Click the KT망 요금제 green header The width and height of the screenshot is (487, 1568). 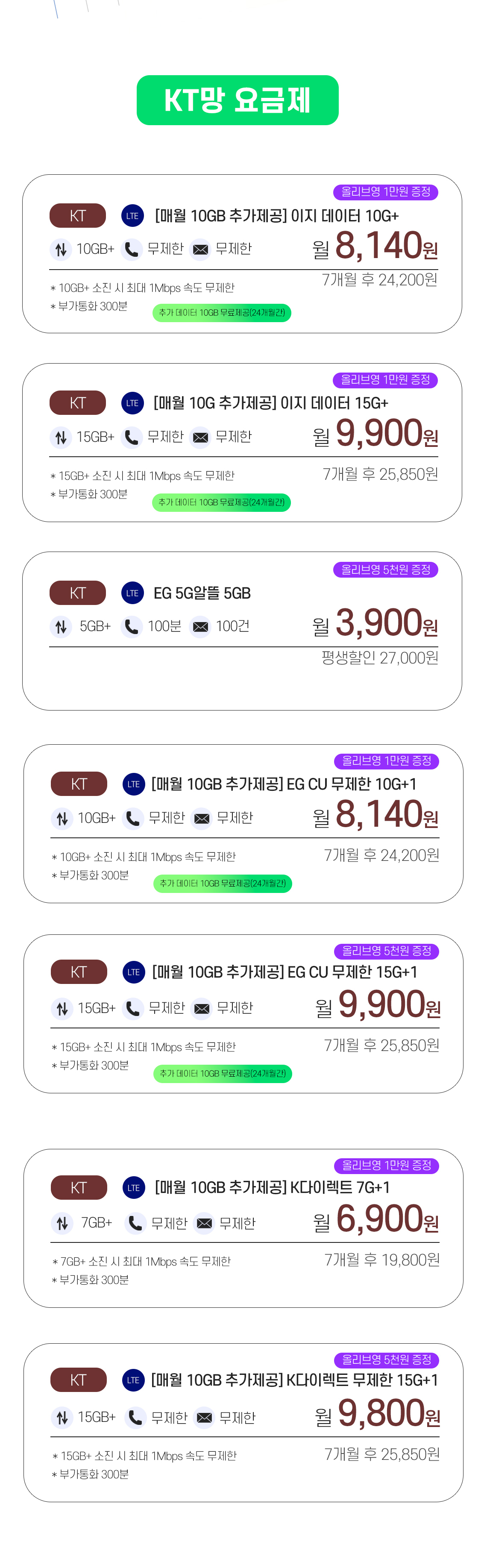(x=238, y=100)
